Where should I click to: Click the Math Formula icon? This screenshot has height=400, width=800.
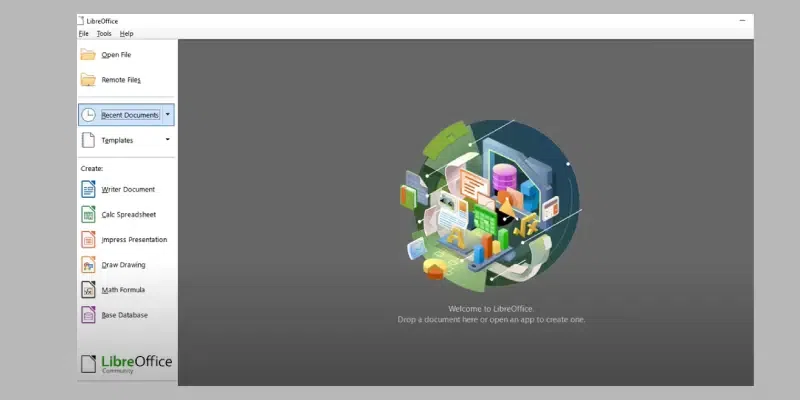click(x=88, y=290)
